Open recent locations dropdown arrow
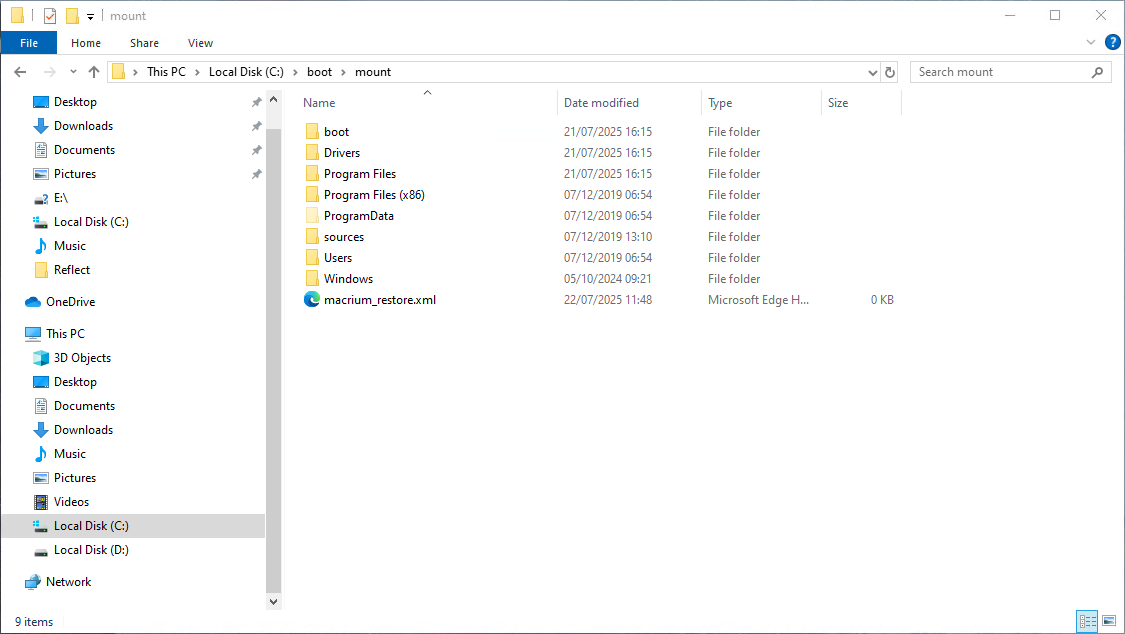Viewport: 1125px width, 634px height. [x=73, y=72]
